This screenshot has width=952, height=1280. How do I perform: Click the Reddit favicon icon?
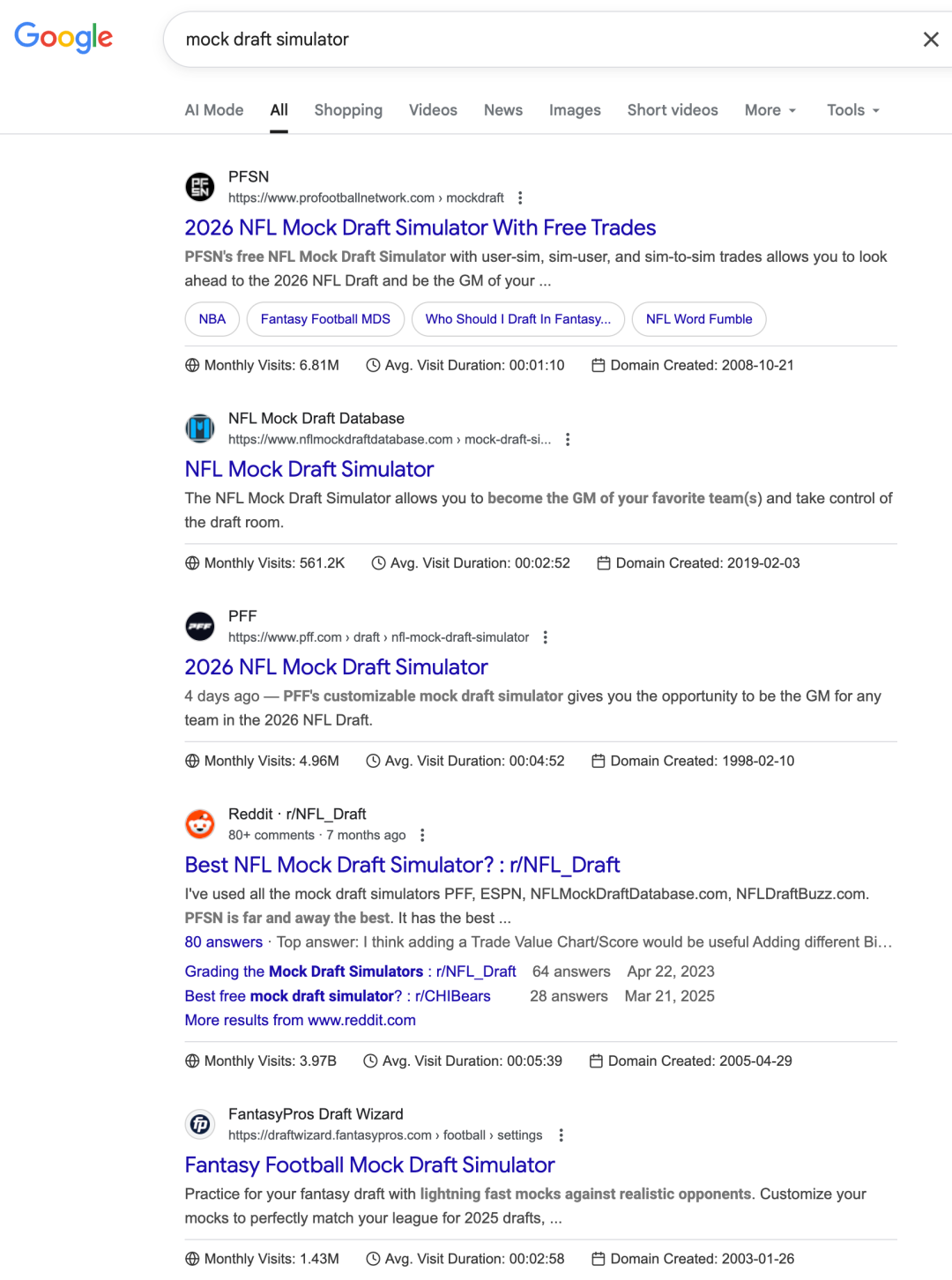[x=200, y=824]
